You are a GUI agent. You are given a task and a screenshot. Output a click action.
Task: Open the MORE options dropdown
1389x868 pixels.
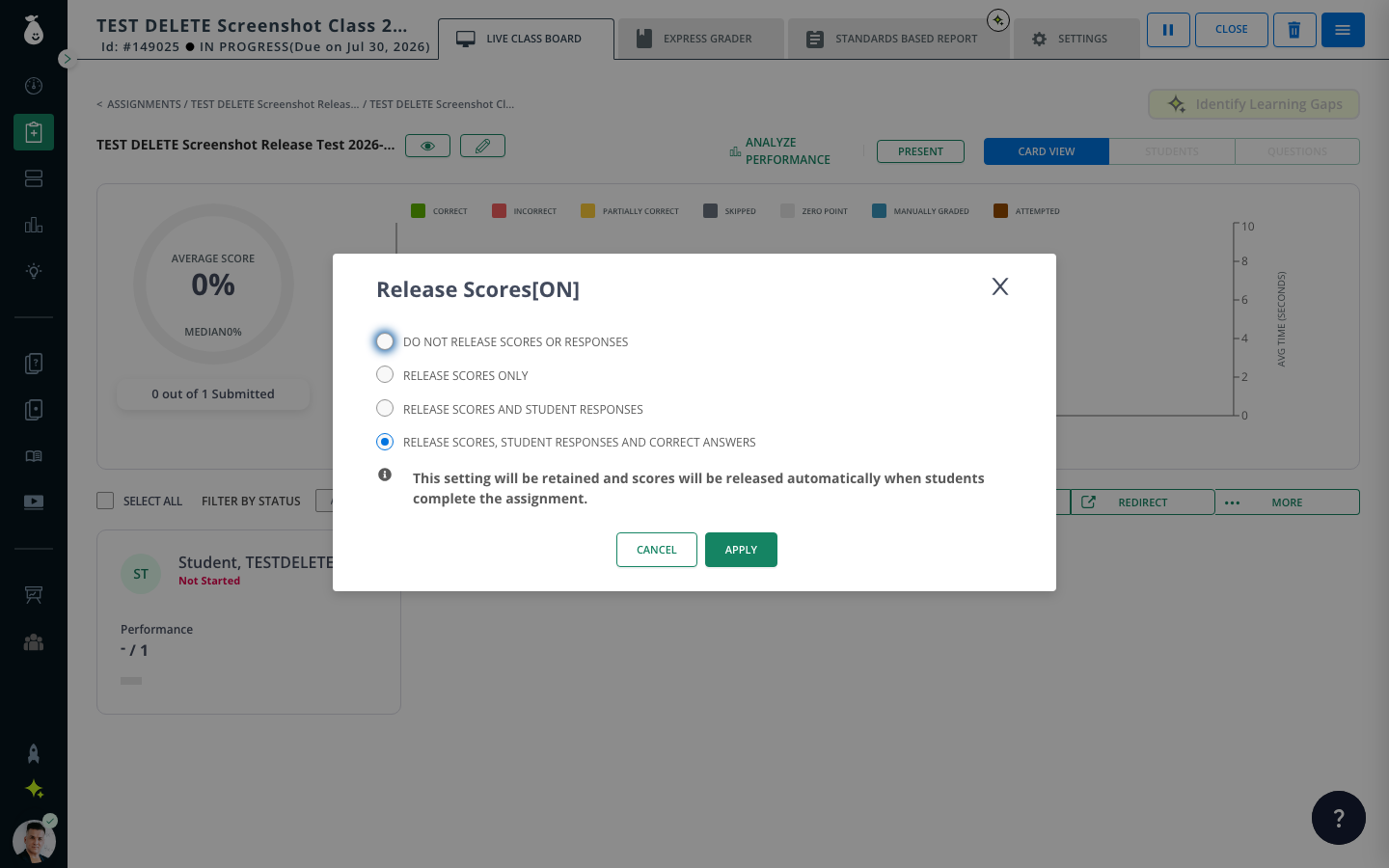point(1287,502)
